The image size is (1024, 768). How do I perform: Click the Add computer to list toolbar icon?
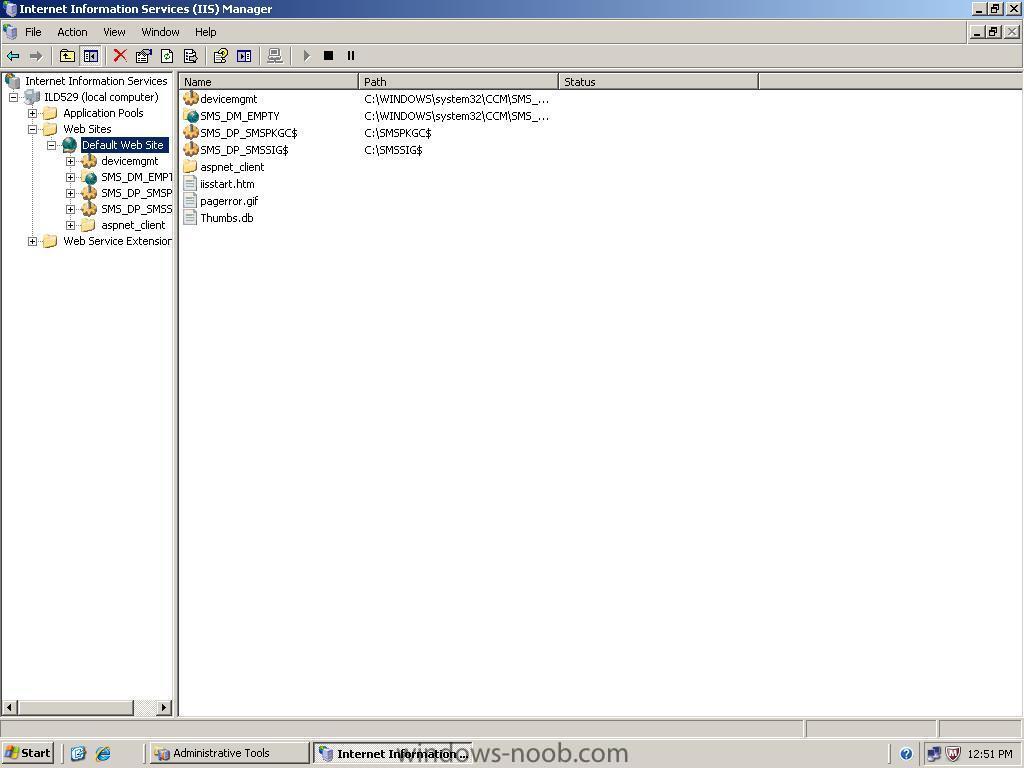tap(275, 56)
